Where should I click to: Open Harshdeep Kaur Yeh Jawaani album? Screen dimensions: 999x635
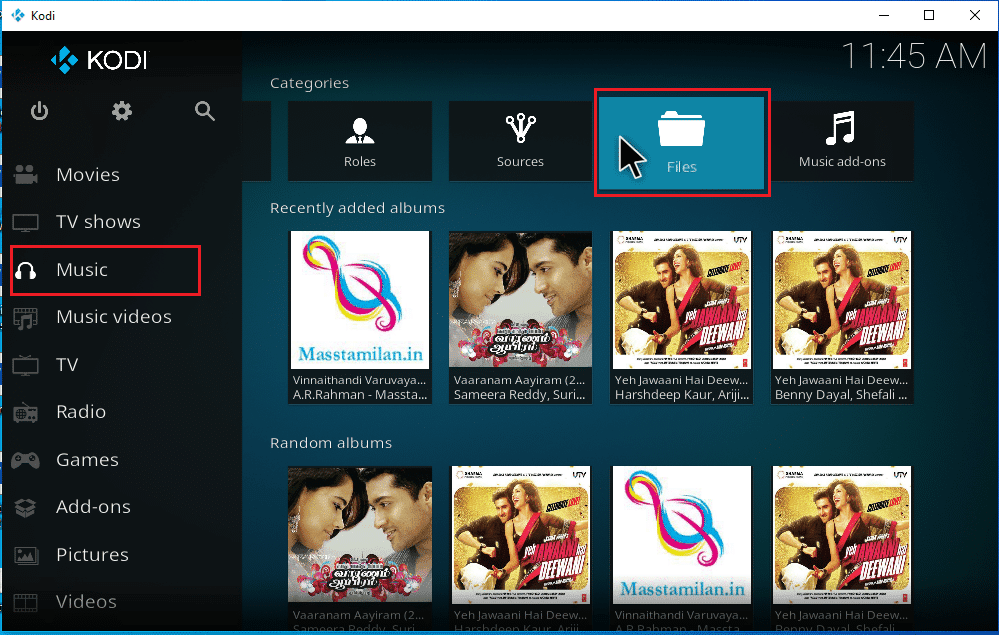click(681, 316)
